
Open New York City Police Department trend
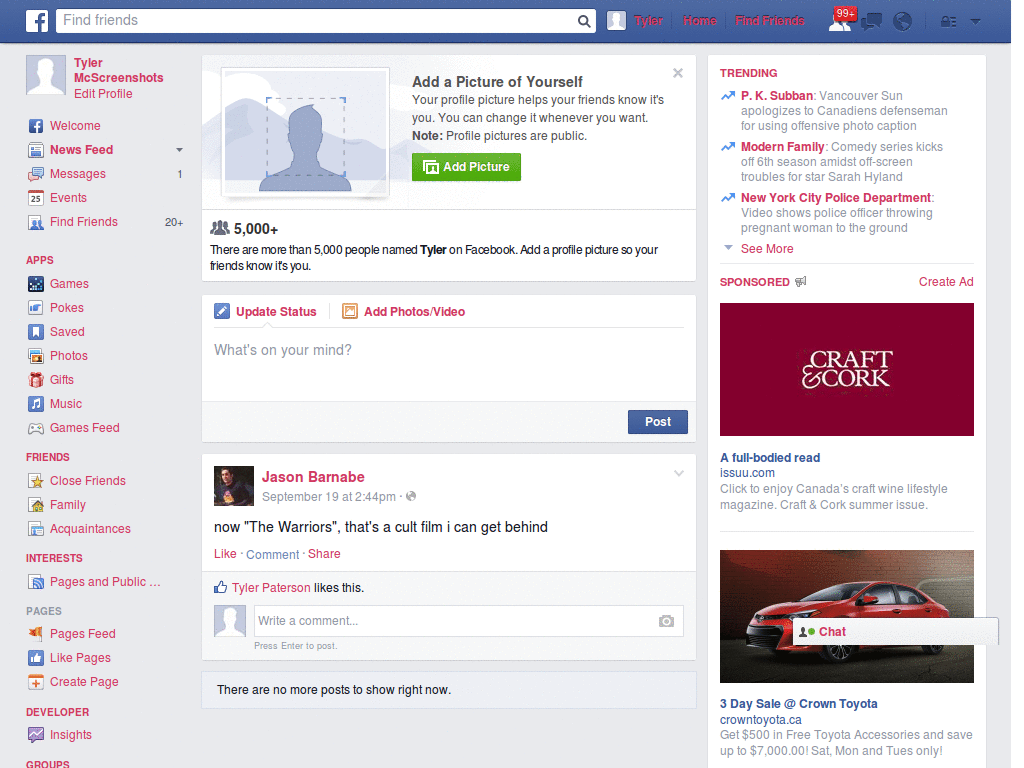836,198
